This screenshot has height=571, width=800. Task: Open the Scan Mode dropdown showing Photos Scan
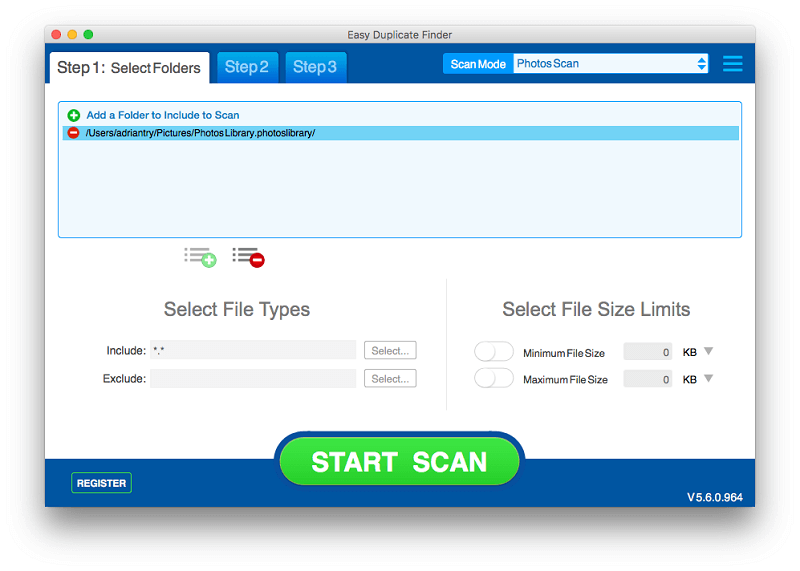pyautogui.click(x=611, y=64)
